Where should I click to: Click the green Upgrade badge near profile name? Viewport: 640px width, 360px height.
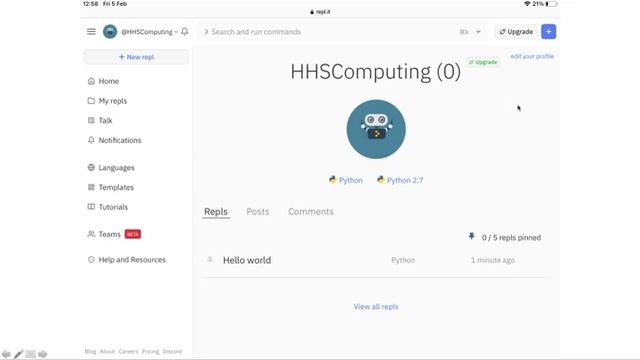(483, 62)
